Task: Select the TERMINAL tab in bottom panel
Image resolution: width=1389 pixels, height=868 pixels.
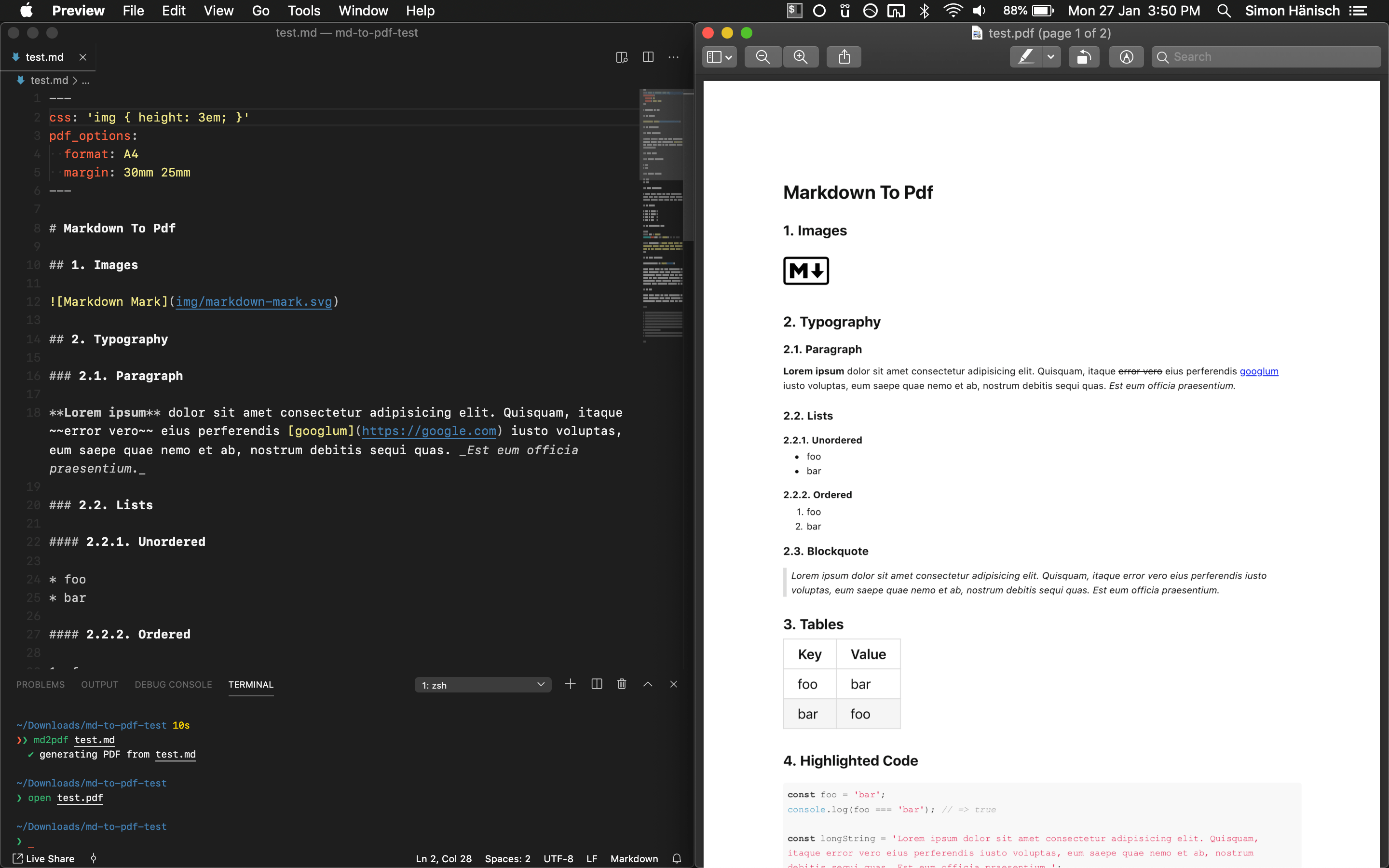Action: pyautogui.click(x=251, y=684)
